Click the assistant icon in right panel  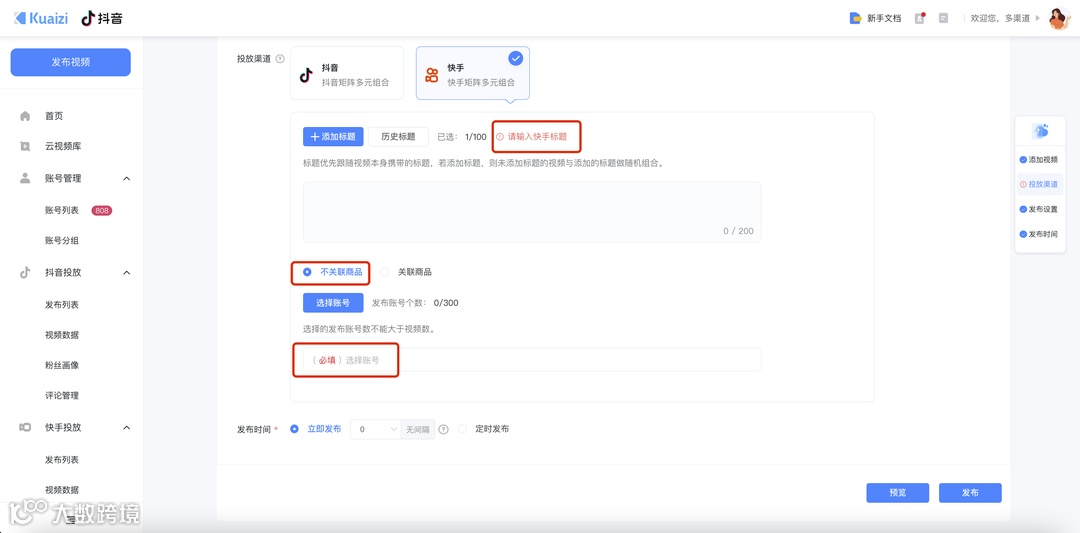(1040, 130)
